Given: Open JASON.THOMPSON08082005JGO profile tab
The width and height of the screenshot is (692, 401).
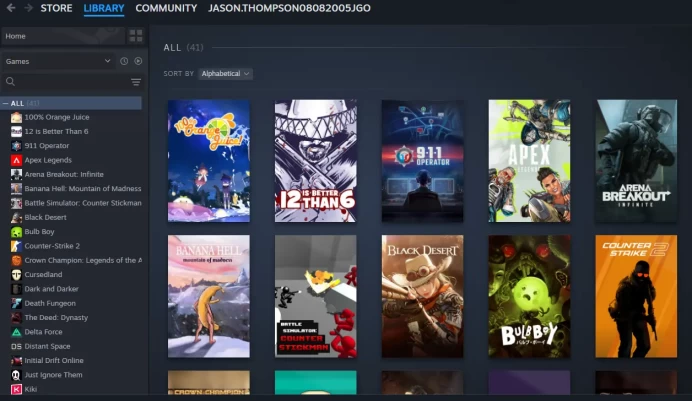Looking at the screenshot, I should [x=289, y=8].
